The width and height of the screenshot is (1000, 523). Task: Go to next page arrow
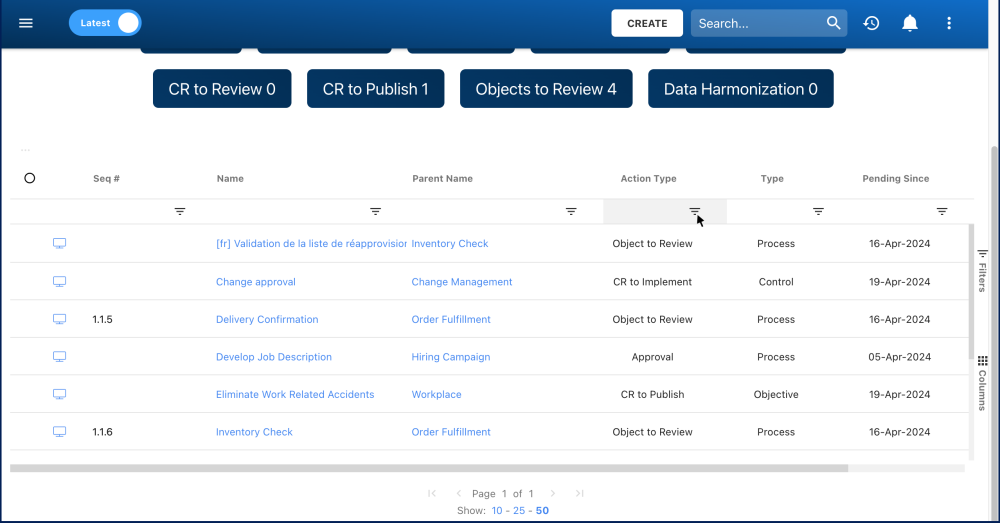[x=552, y=493]
